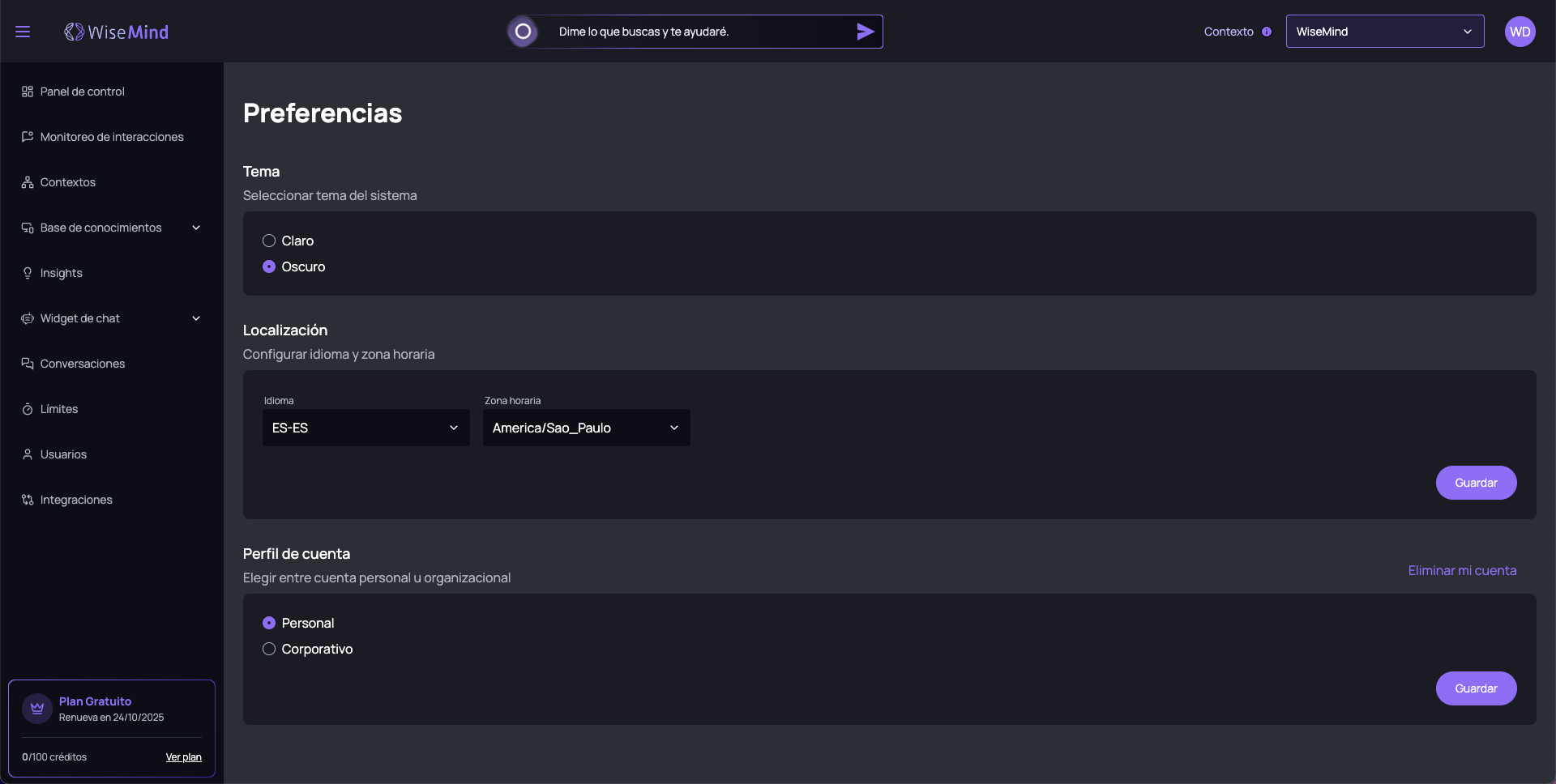1556x784 pixels.
Task: Go to Integraciones in the sidebar
Action: coord(76,500)
